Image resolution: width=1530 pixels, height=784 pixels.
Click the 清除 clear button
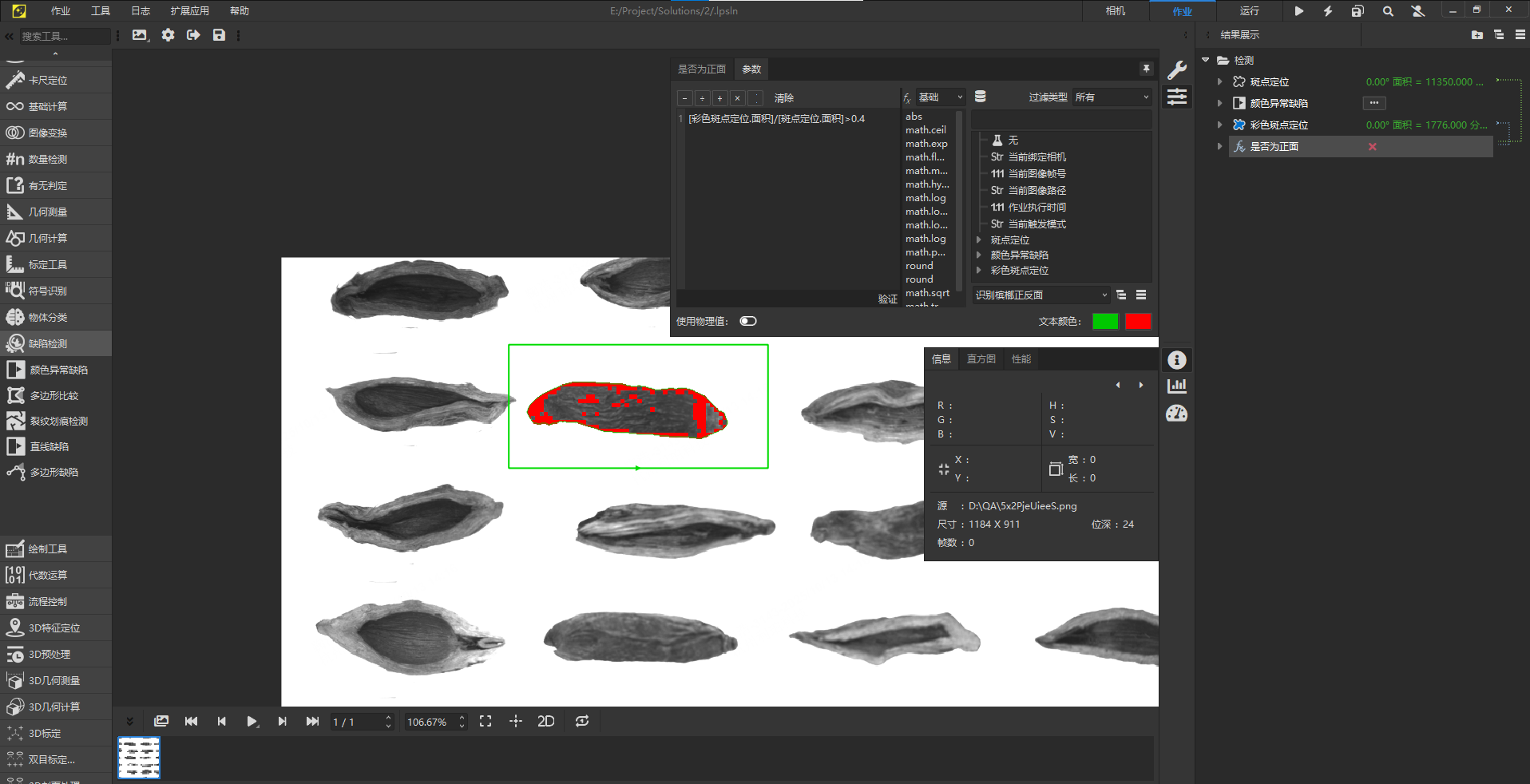(783, 98)
